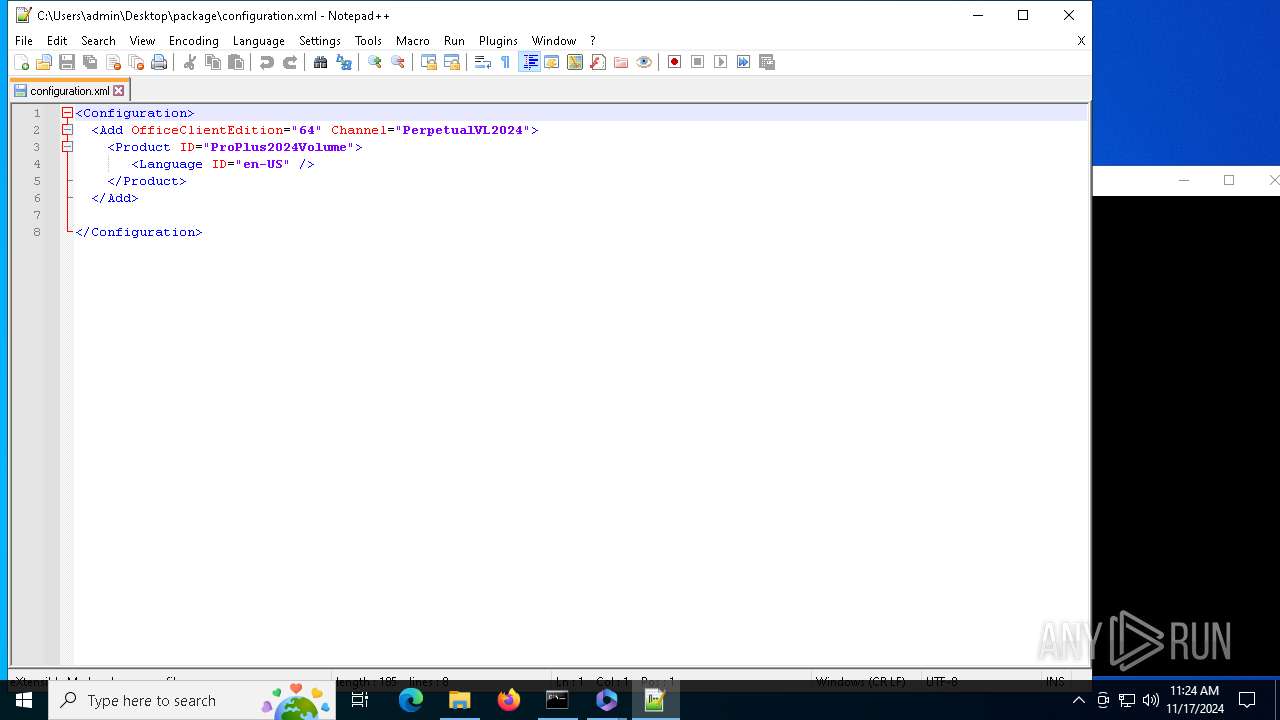Image resolution: width=1280 pixels, height=720 pixels.
Task: Click the Save recorded macro icon
Action: [768, 62]
